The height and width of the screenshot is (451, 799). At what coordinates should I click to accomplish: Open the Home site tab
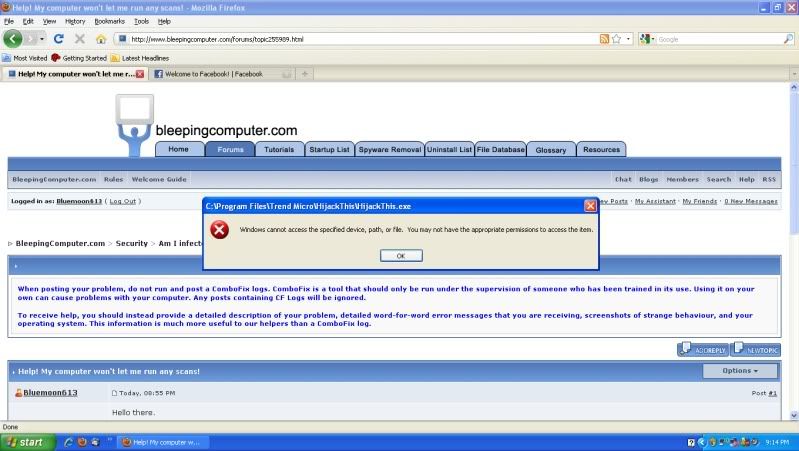pos(179,149)
